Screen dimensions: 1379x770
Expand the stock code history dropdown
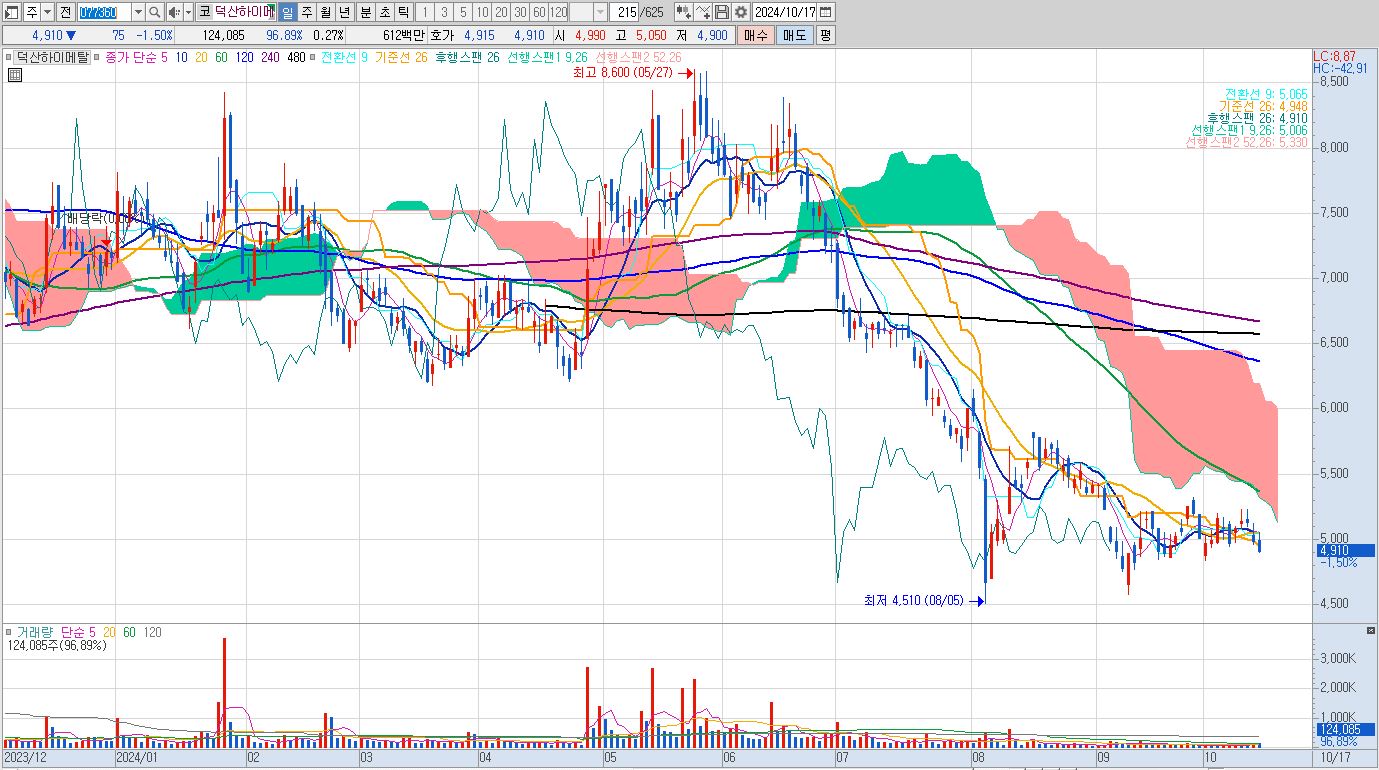tap(138, 12)
